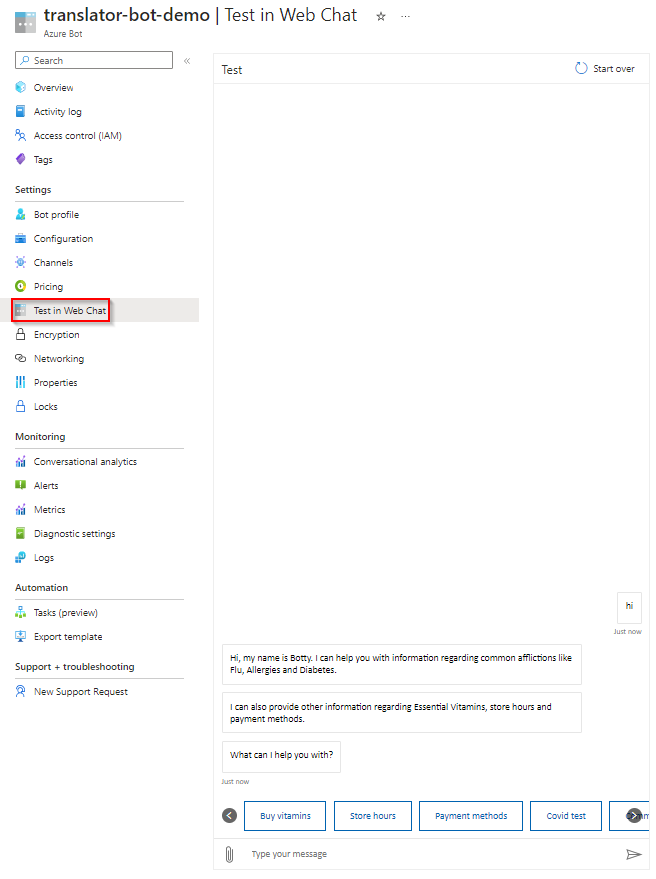Show more suggested replies with right arrow

pyautogui.click(x=634, y=816)
